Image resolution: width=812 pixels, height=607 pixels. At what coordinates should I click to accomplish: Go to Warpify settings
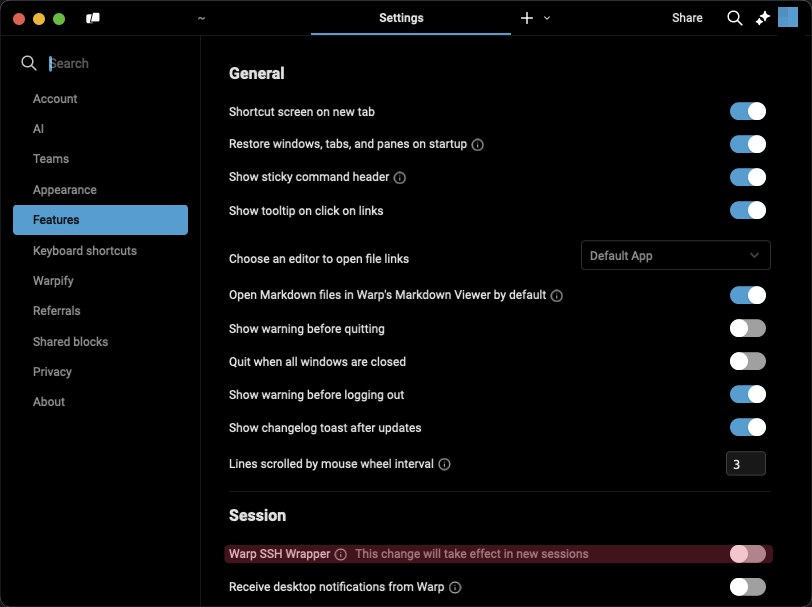point(53,281)
